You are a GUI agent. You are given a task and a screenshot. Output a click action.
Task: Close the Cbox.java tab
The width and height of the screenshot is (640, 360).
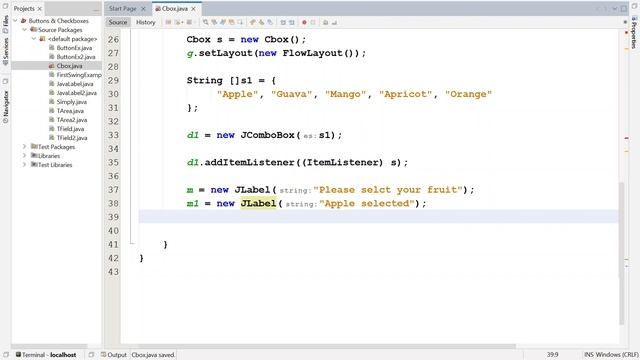coord(193,9)
